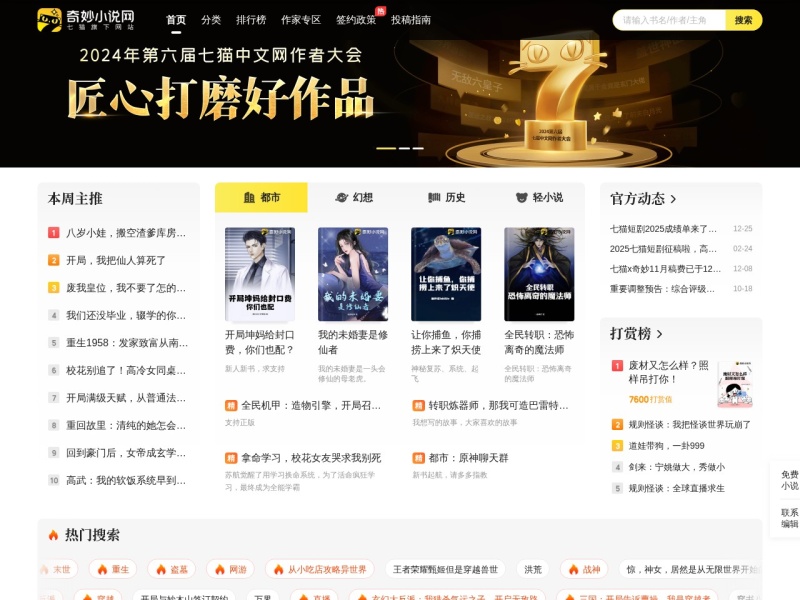Open 道娃带狗，一卦999 entry
The image size is (800, 600).
(666, 446)
